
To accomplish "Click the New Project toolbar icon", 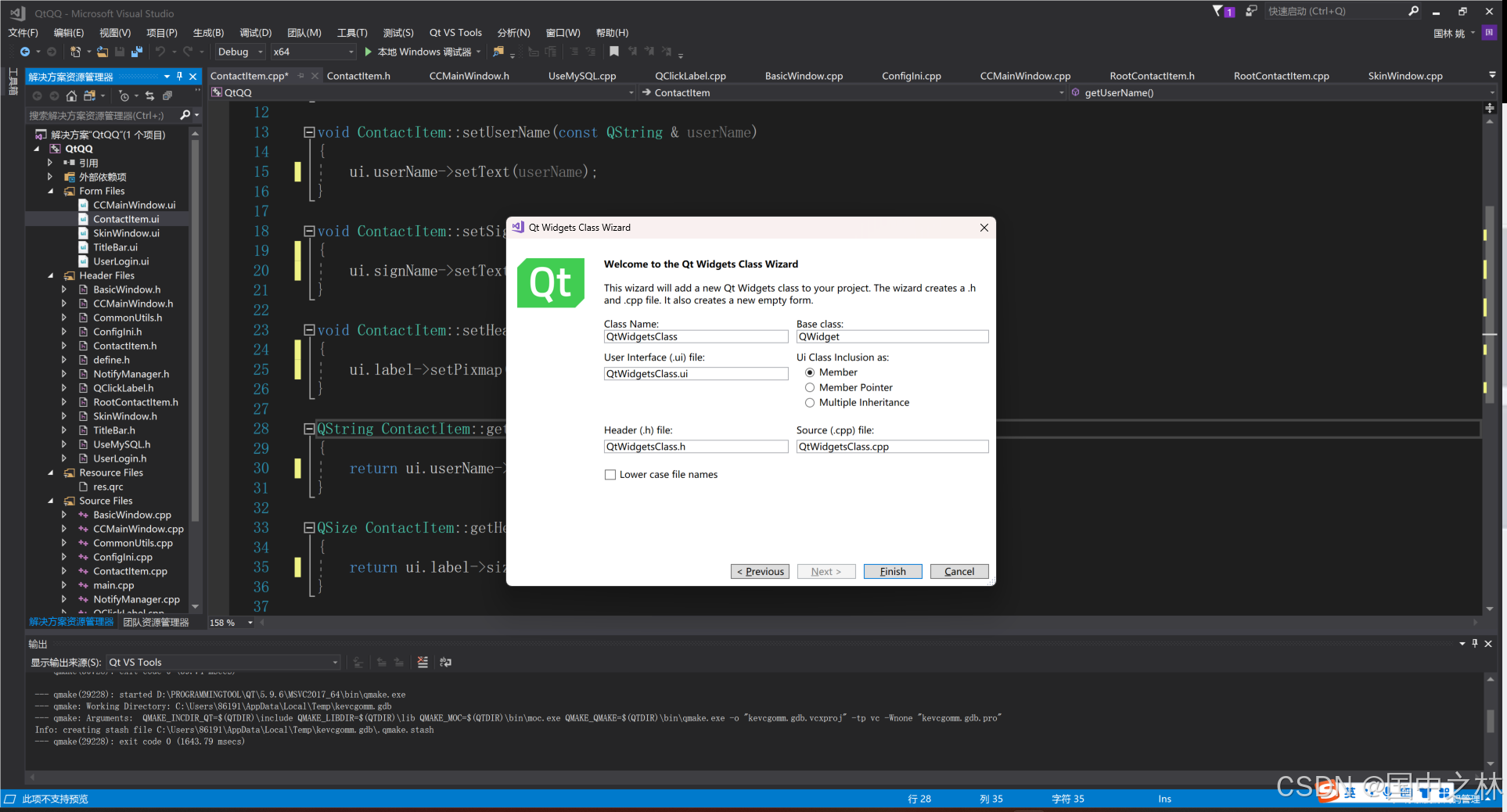I will (x=76, y=52).
